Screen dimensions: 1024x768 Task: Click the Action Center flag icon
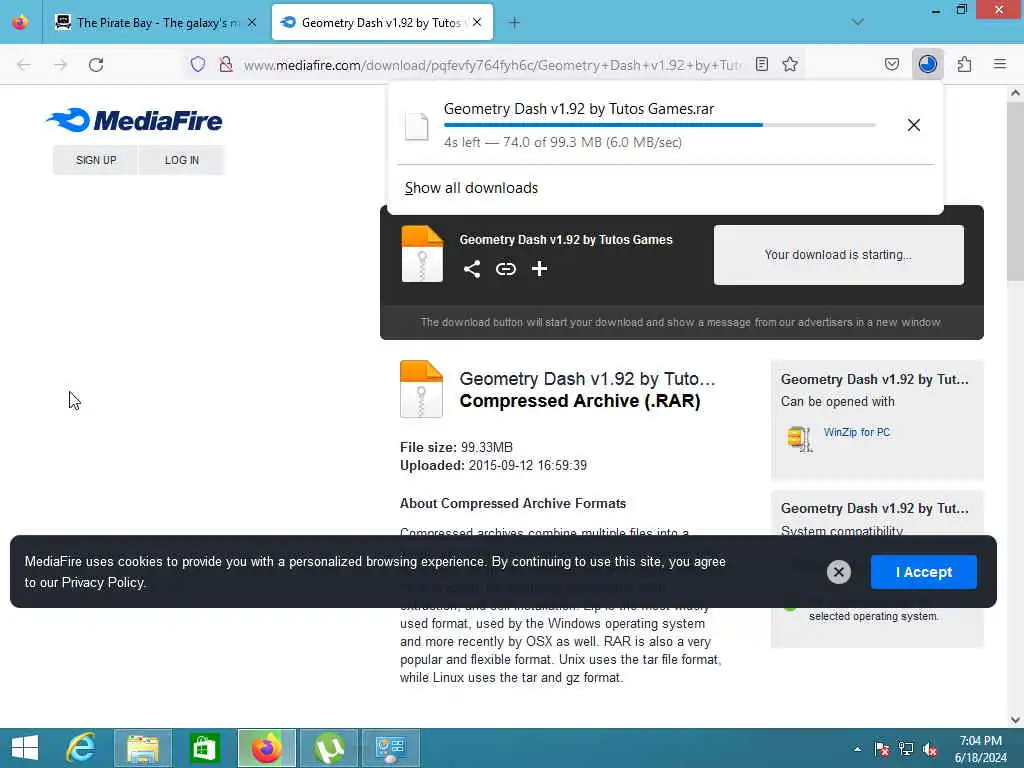coord(882,749)
